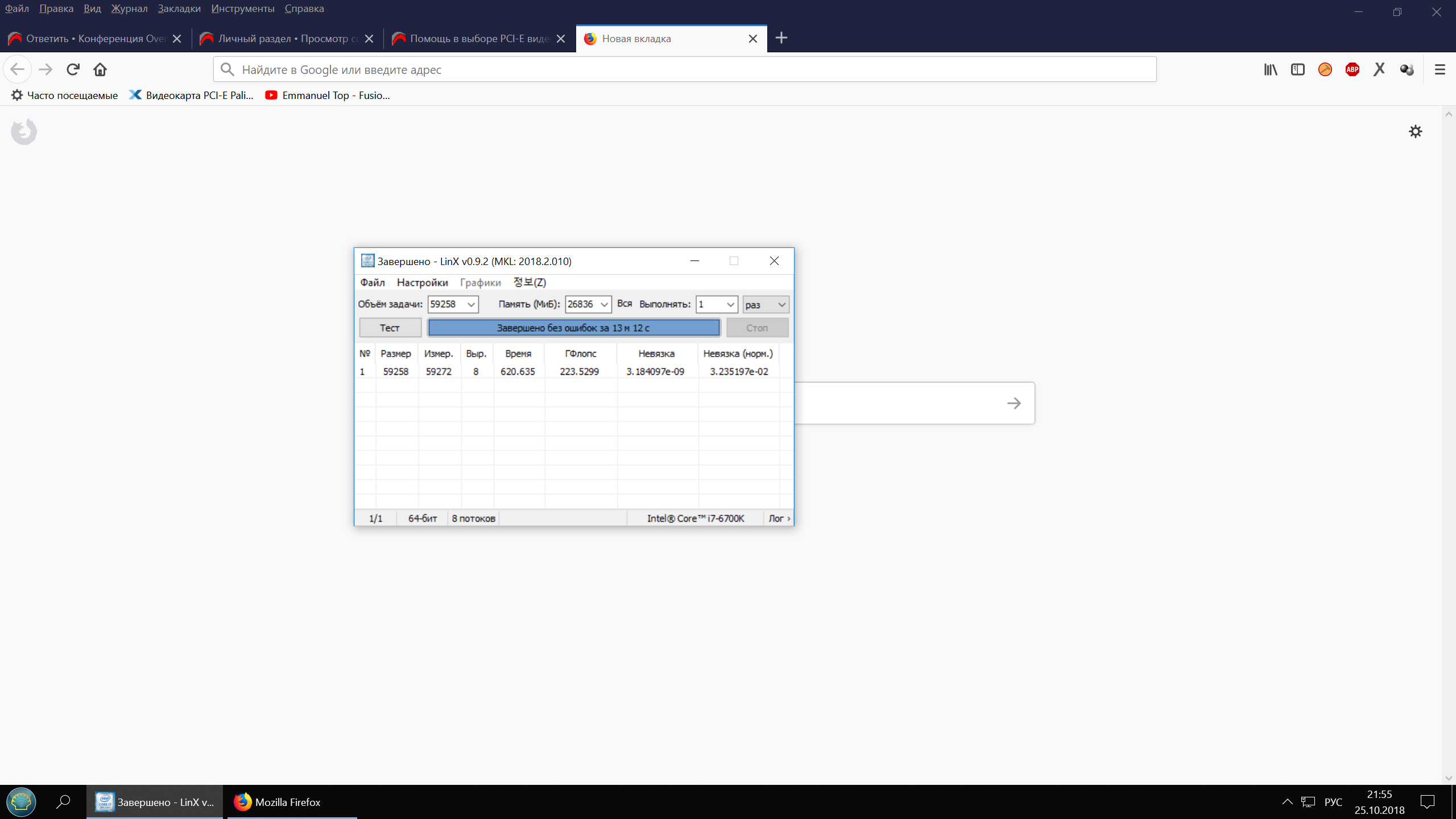
Task: Open the Настройки menu in LinX
Action: [x=422, y=283]
